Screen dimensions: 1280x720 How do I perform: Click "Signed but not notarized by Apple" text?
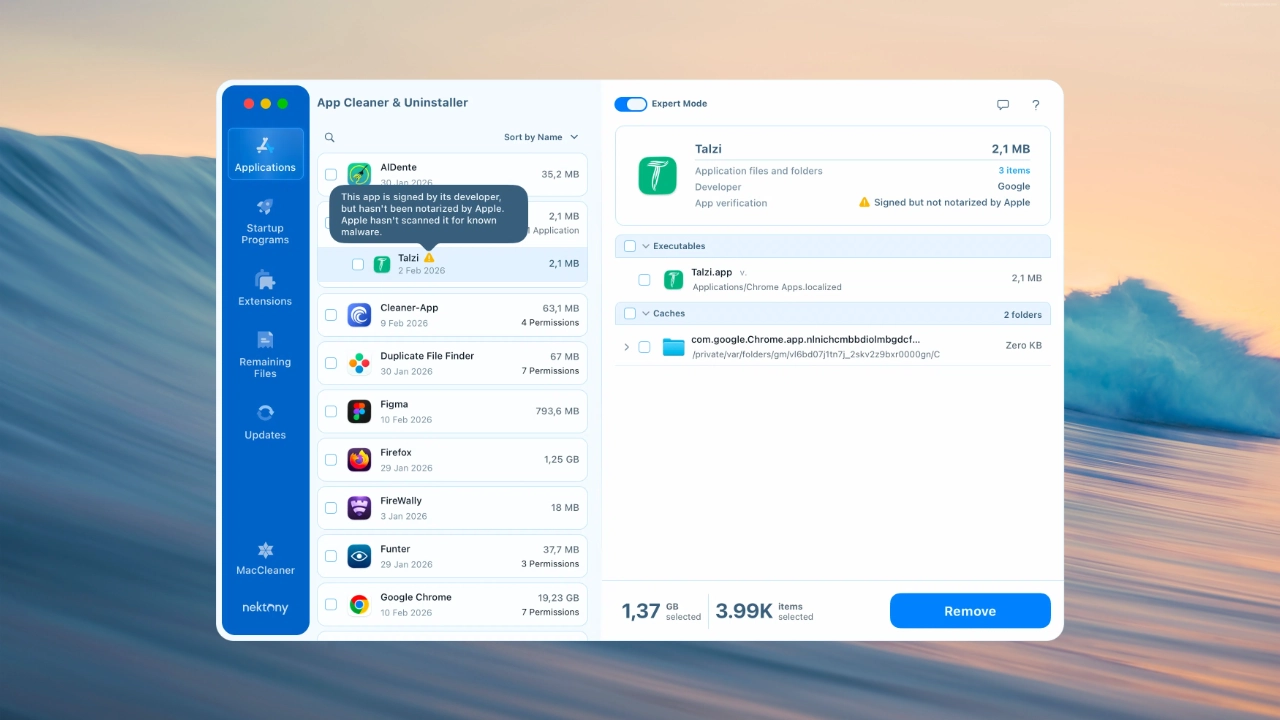click(x=952, y=202)
